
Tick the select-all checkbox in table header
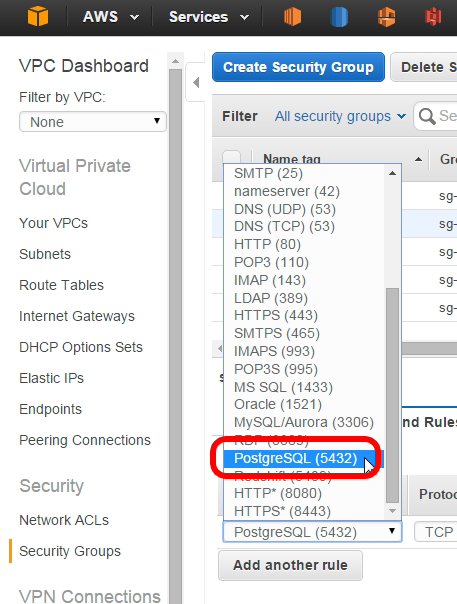click(232, 157)
